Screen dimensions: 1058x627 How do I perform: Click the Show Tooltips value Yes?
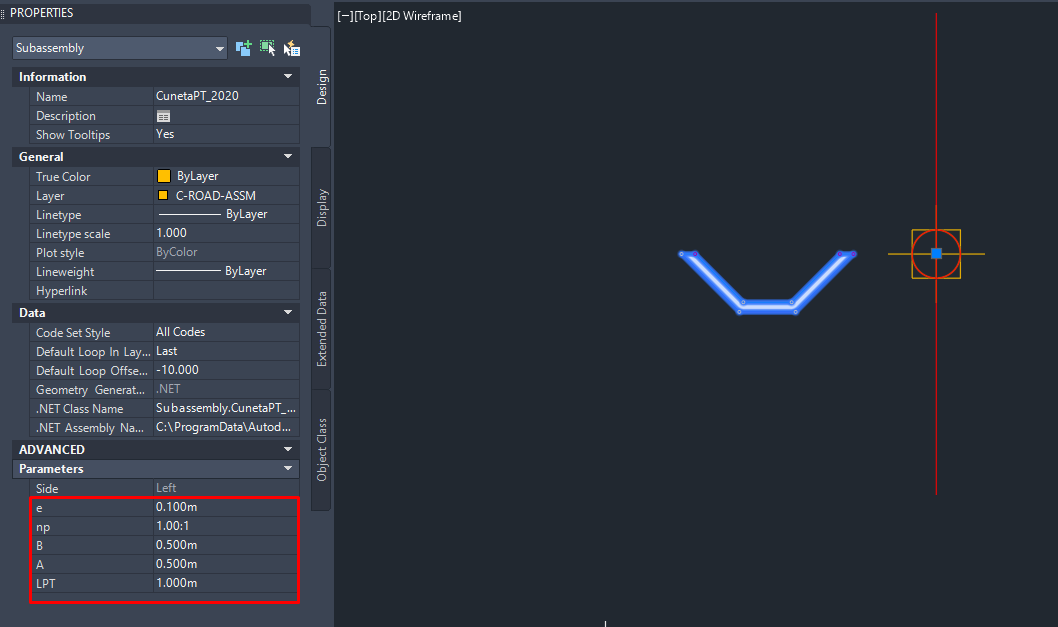click(x=226, y=134)
